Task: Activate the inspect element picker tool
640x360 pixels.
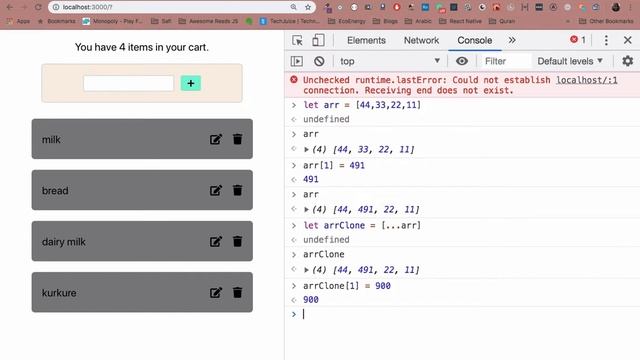Action: pos(297,40)
